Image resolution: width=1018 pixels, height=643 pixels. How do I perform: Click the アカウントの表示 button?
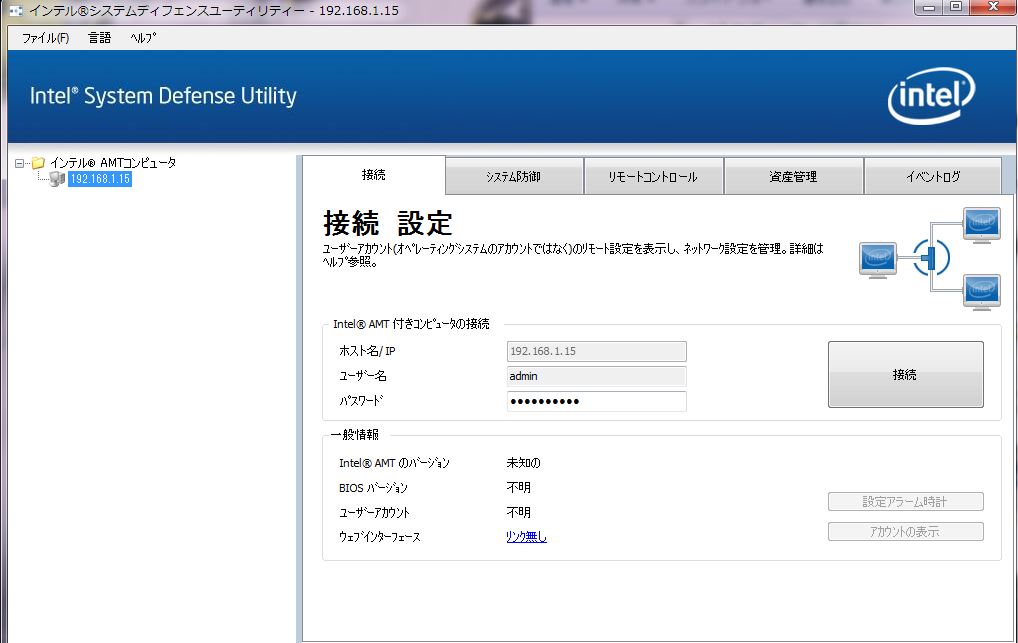(906, 531)
